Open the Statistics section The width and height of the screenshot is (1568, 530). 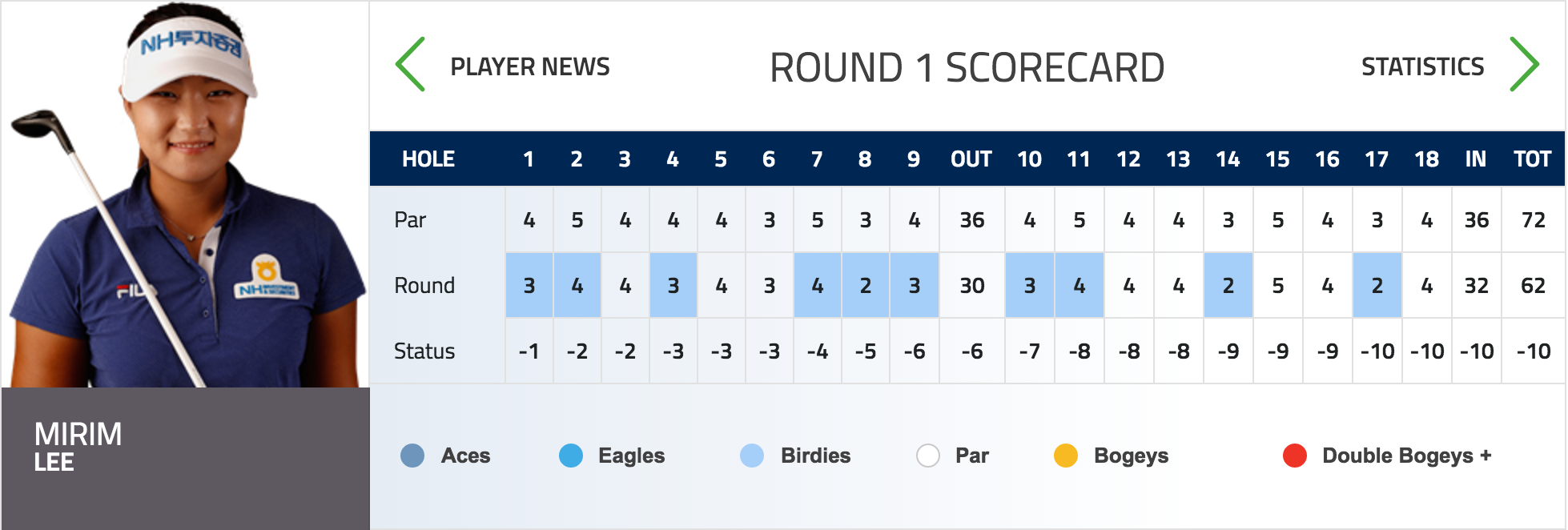(1423, 66)
